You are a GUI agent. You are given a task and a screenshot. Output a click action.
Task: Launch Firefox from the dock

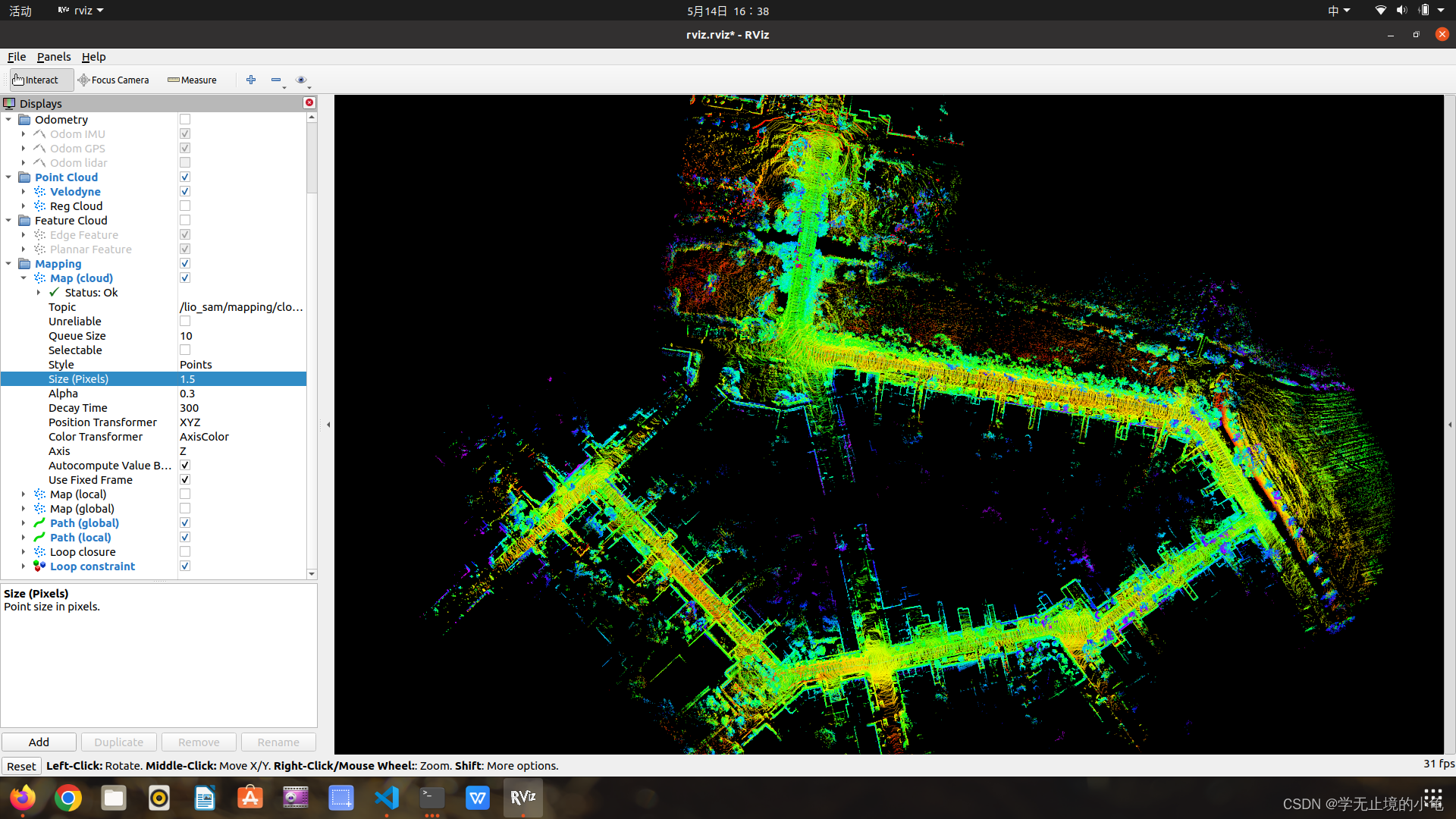coord(23,798)
